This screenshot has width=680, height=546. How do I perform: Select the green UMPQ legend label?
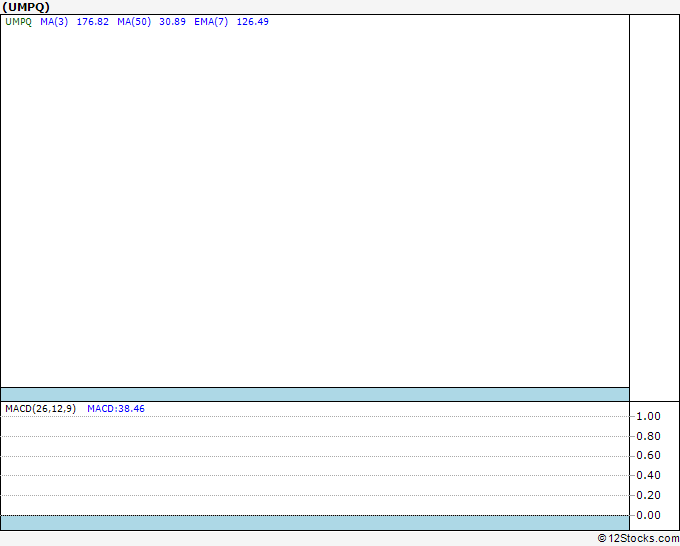point(18,22)
